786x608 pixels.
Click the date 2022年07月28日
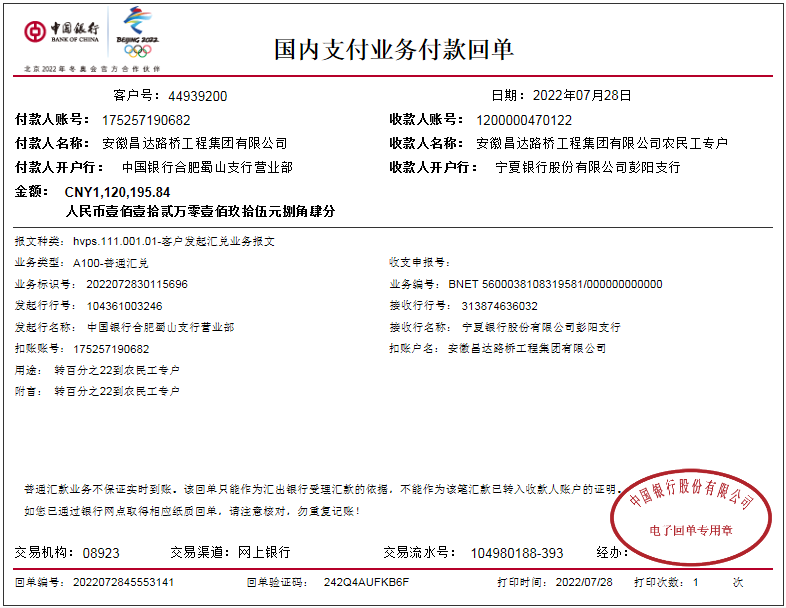tap(582, 97)
